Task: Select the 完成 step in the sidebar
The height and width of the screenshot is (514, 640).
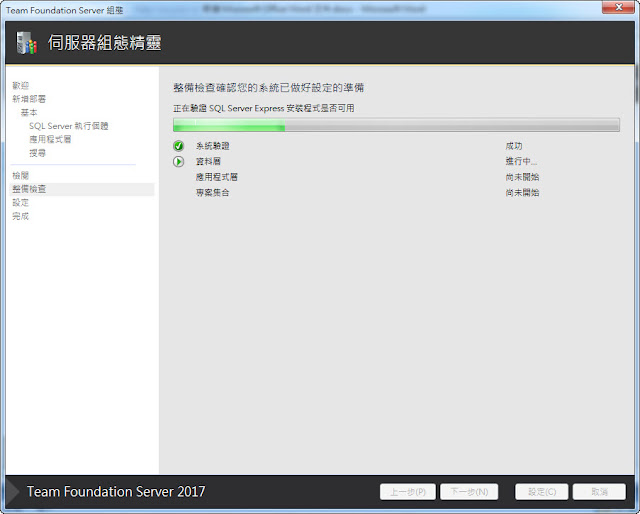Action: 20,216
